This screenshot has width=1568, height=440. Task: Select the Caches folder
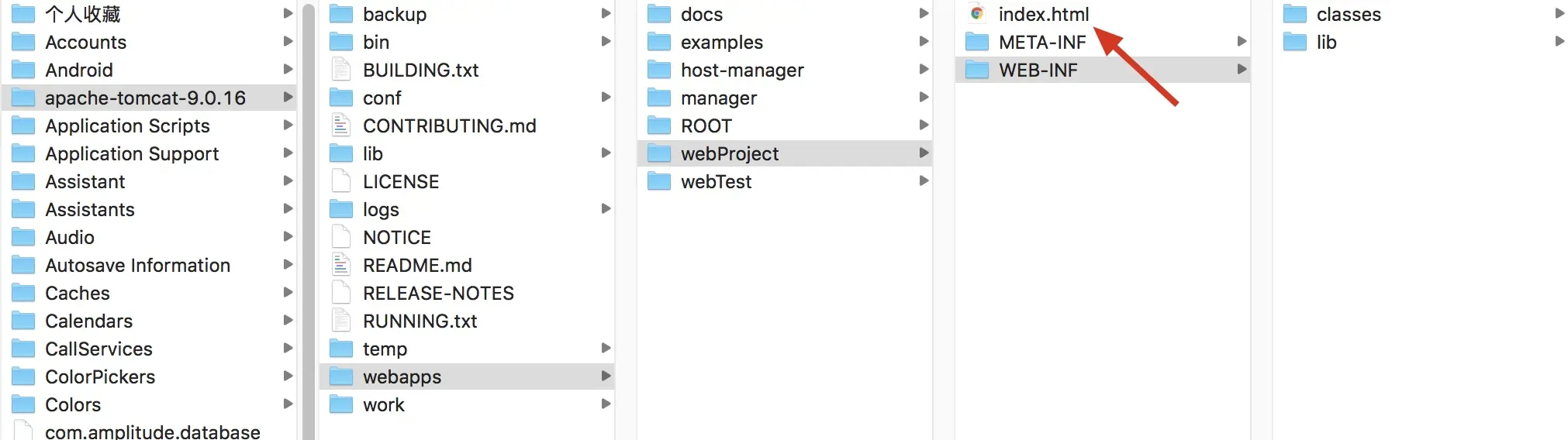click(149, 293)
